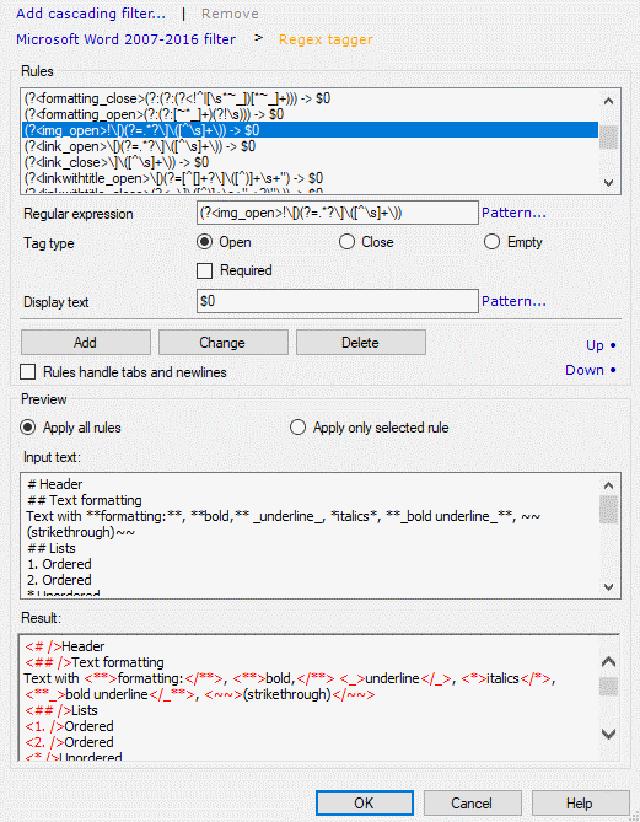Select the Close tag type

point(347,242)
